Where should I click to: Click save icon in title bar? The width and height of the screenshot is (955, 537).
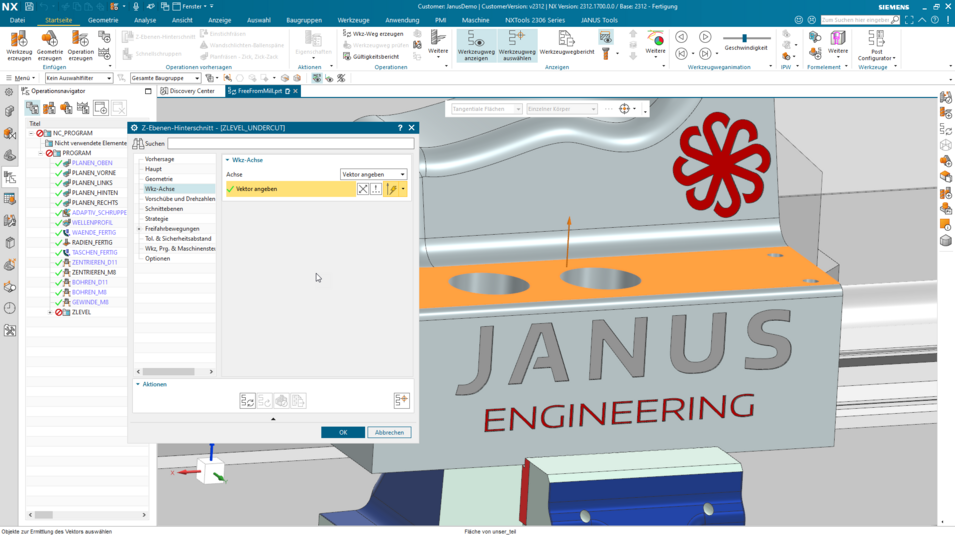(29, 7)
